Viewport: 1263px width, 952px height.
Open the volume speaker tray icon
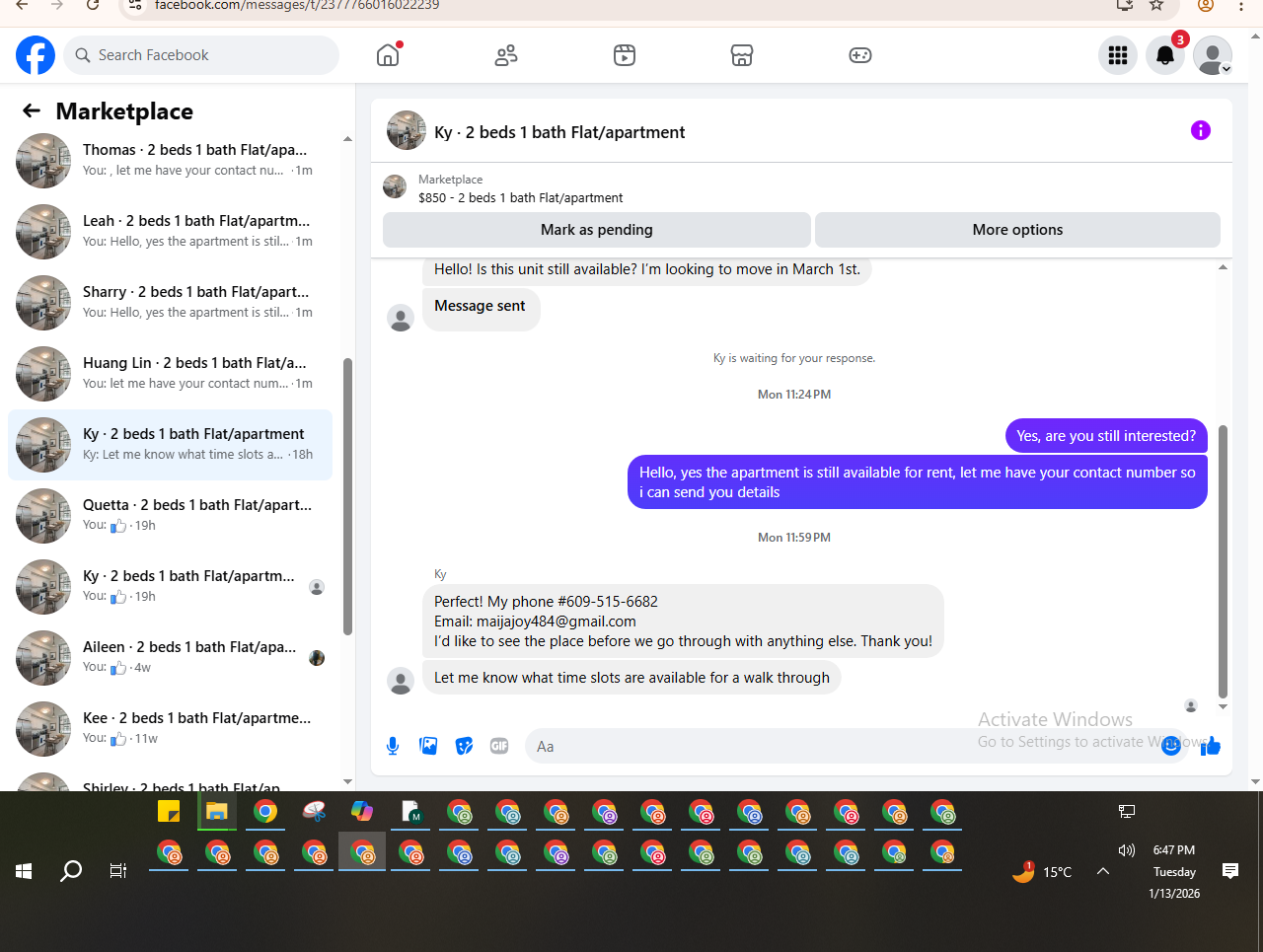pos(1127,849)
